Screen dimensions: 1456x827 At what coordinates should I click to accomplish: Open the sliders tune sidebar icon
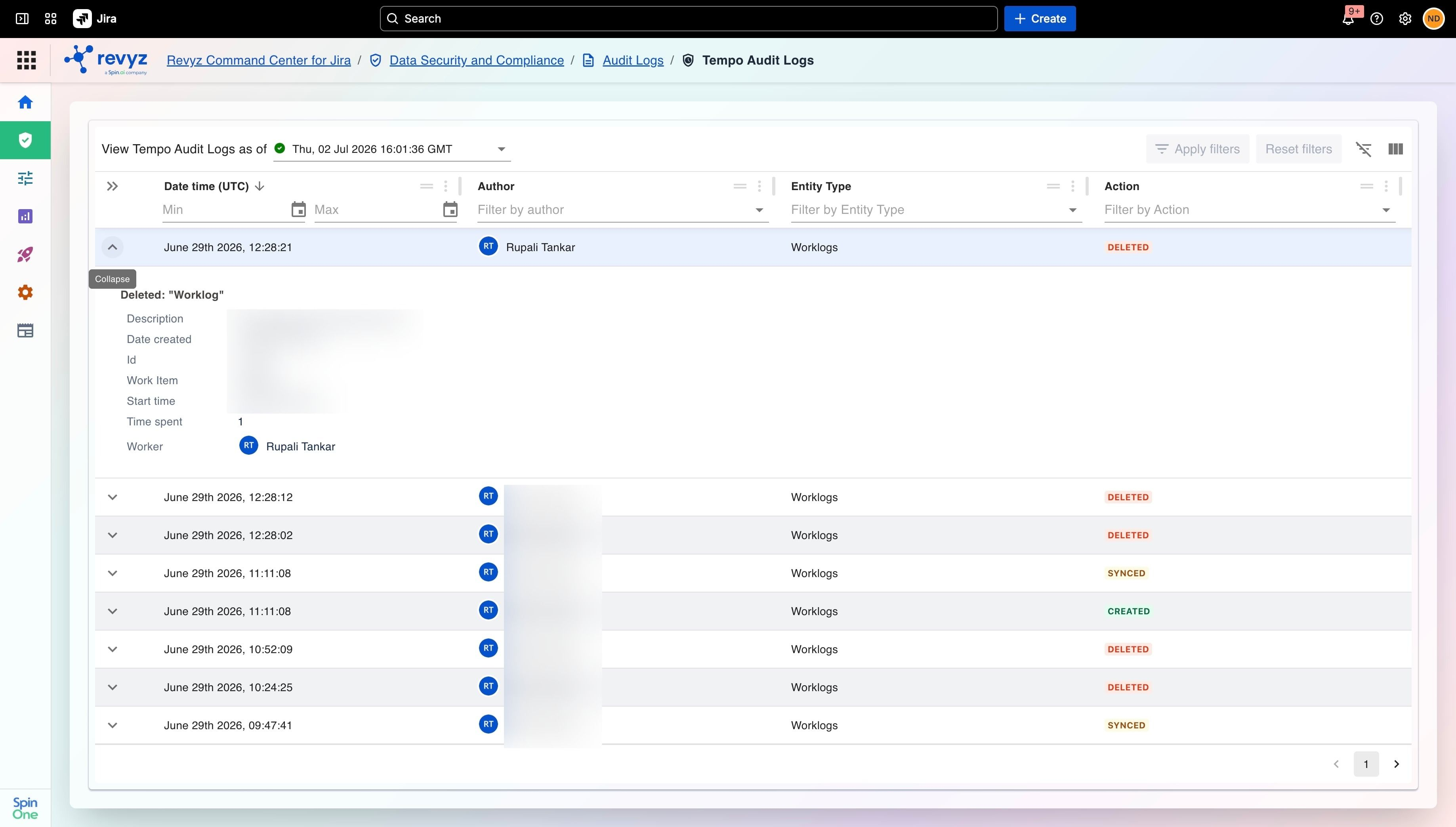pos(25,178)
